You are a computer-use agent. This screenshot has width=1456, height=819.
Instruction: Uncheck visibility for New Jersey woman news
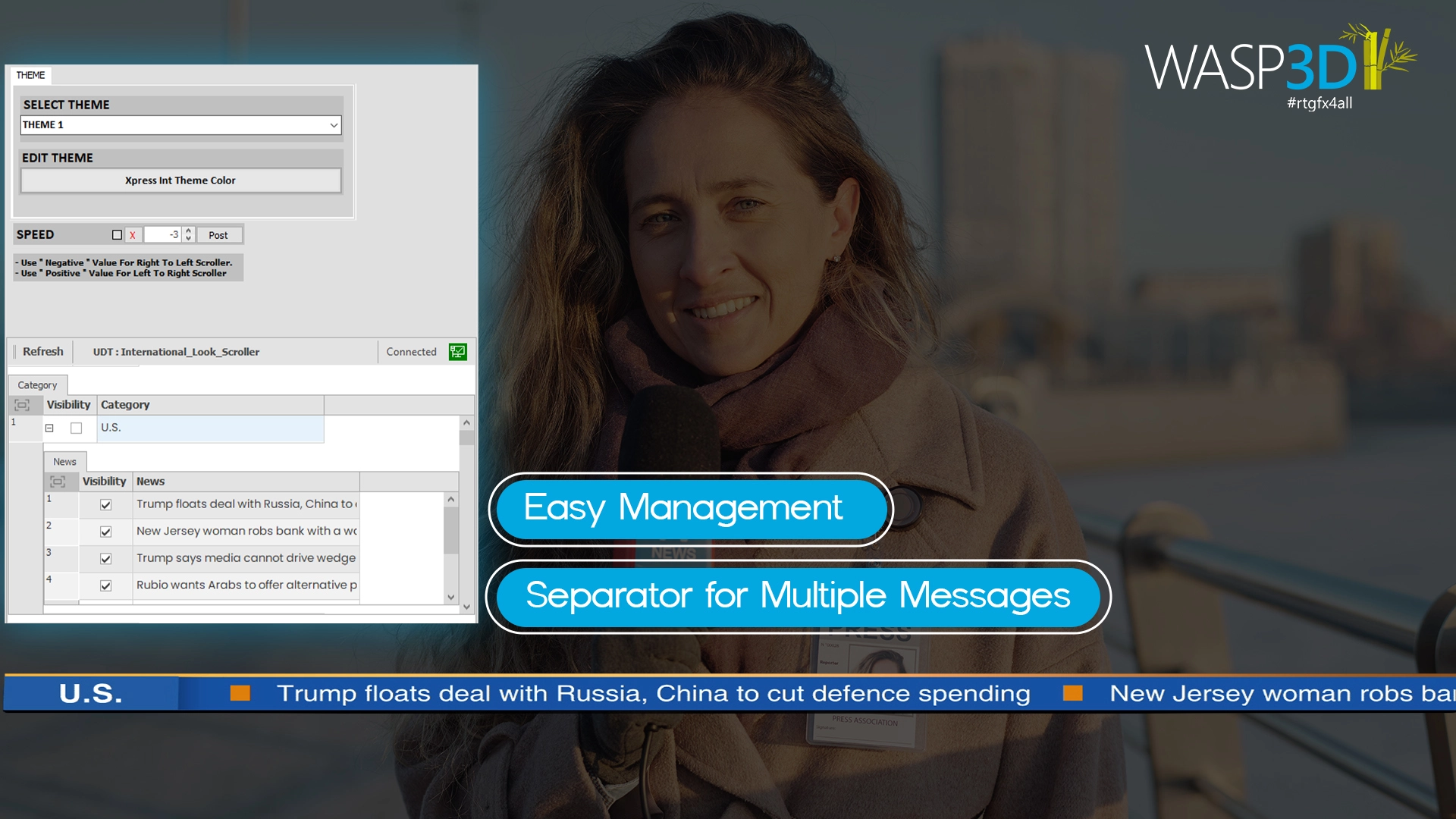click(x=105, y=532)
